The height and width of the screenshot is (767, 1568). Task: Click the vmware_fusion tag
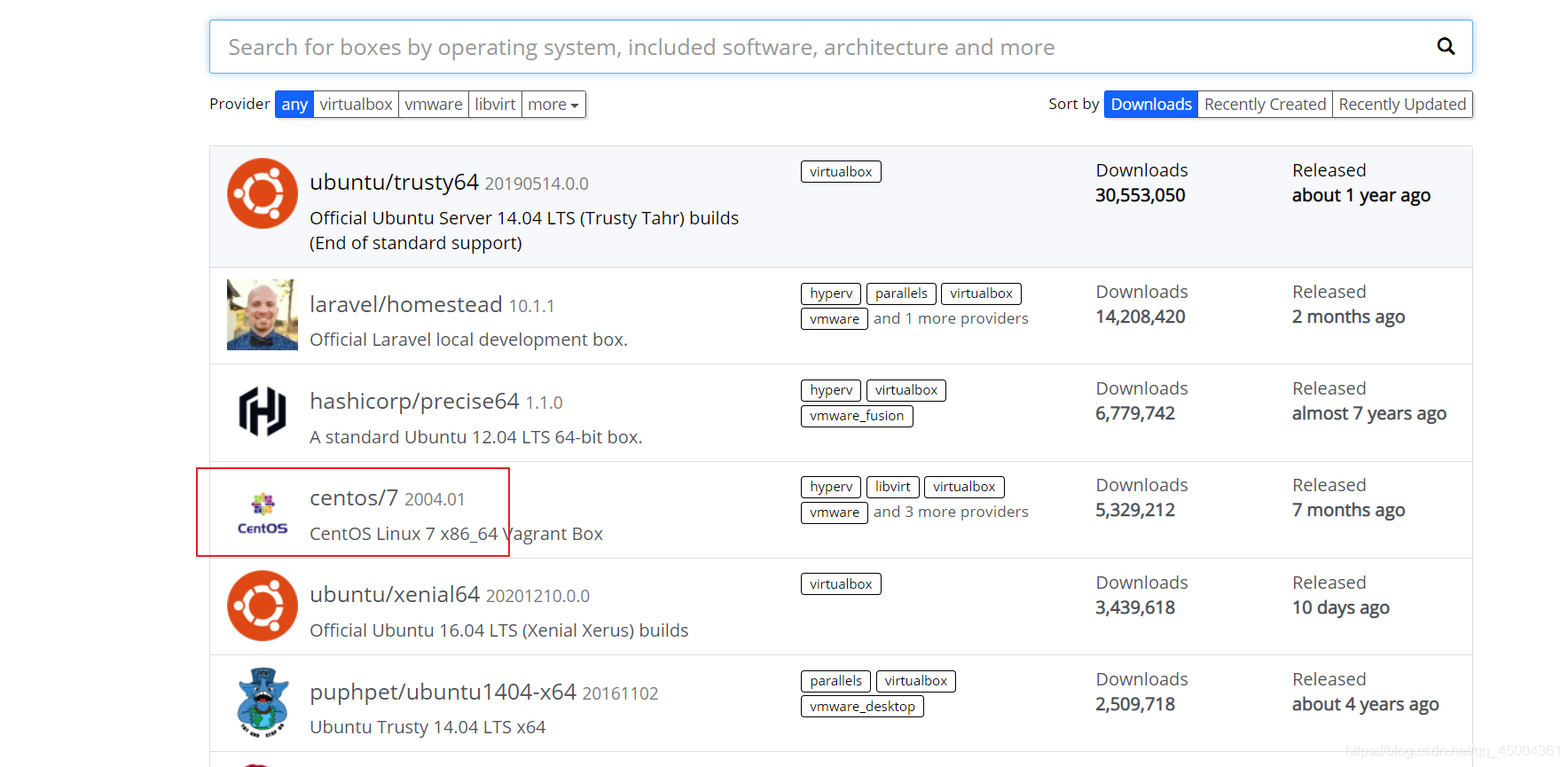coord(857,416)
